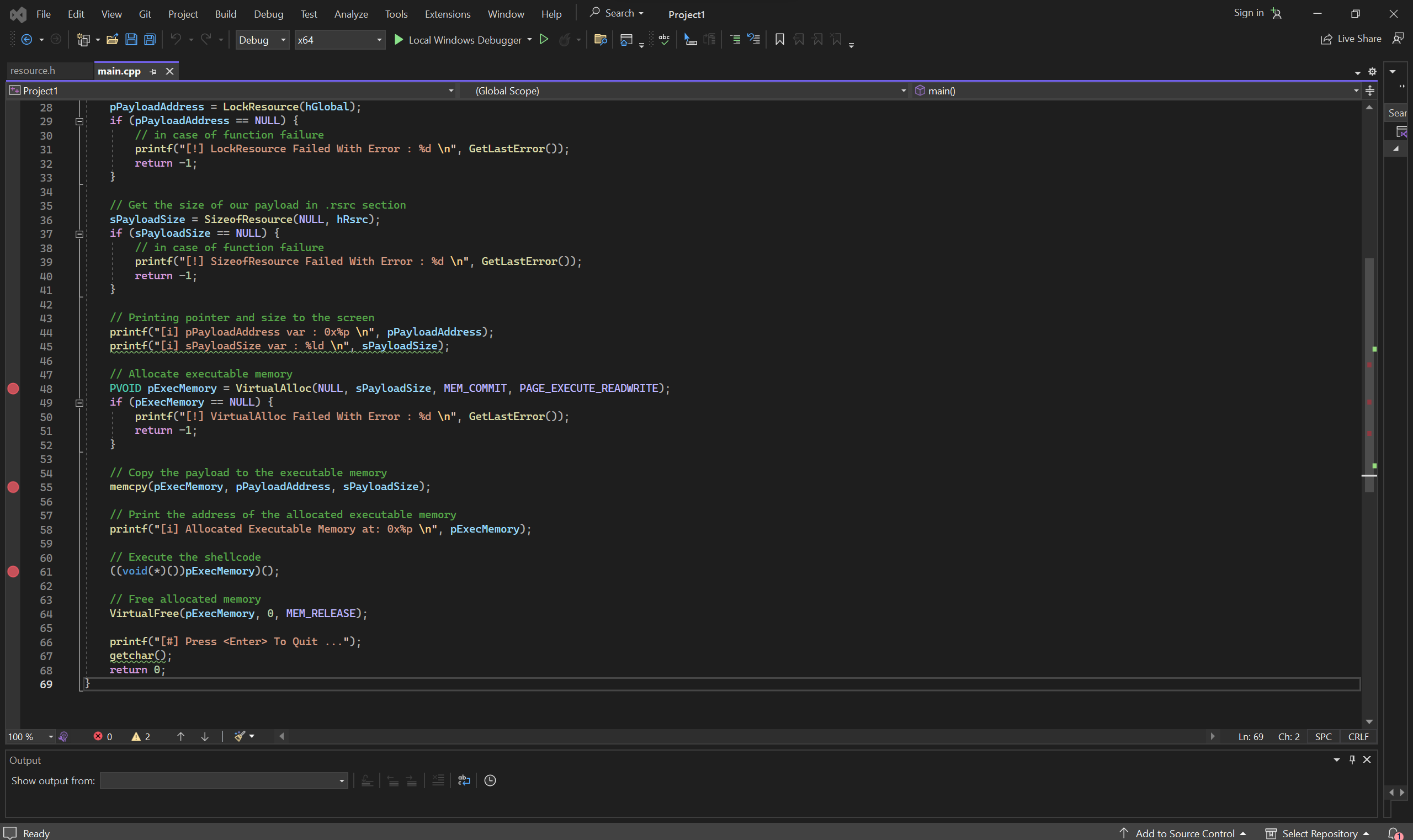The height and width of the screenshot is (840, 1413).
Task: Click the code cleanup broom icon
Action: pyautogui.click(x=240, y=736)
